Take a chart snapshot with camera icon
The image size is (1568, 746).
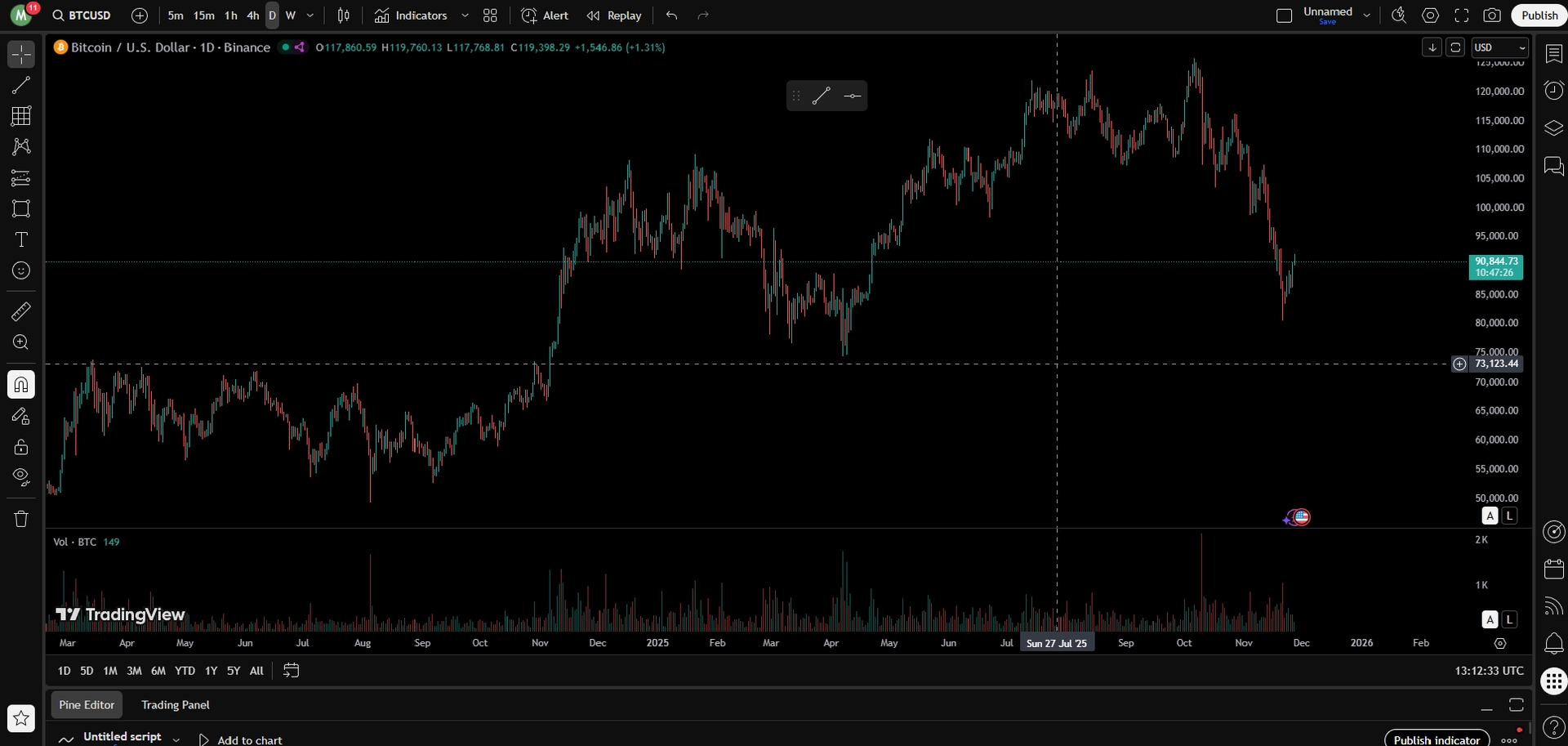click(x=1492, y=16)
